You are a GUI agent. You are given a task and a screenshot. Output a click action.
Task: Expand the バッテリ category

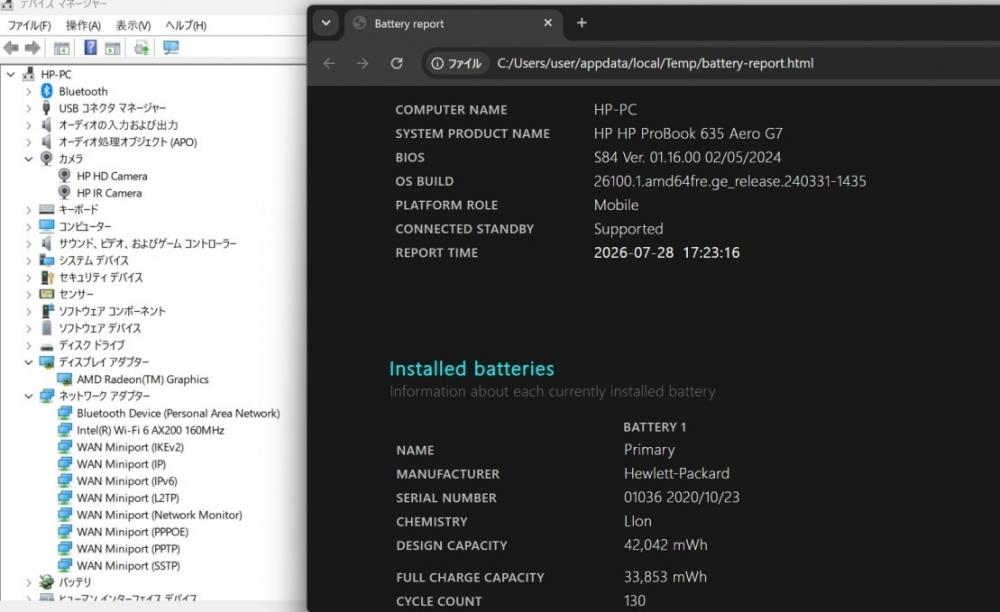[x=29, y=583]
